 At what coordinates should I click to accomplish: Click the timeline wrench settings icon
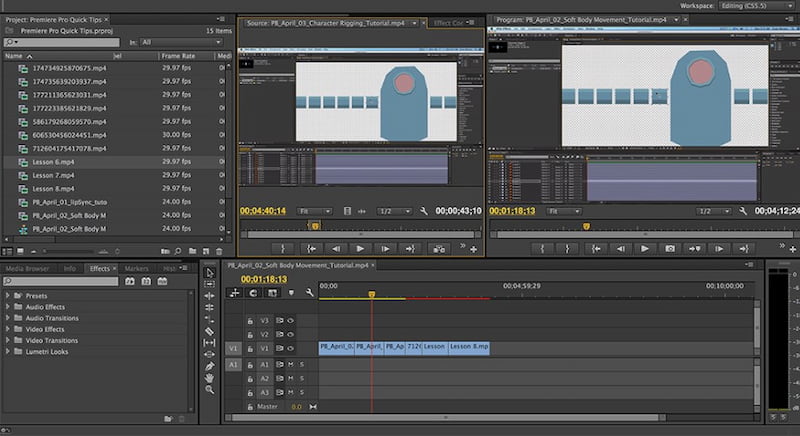pyautogui.click(x=309, y=293)
